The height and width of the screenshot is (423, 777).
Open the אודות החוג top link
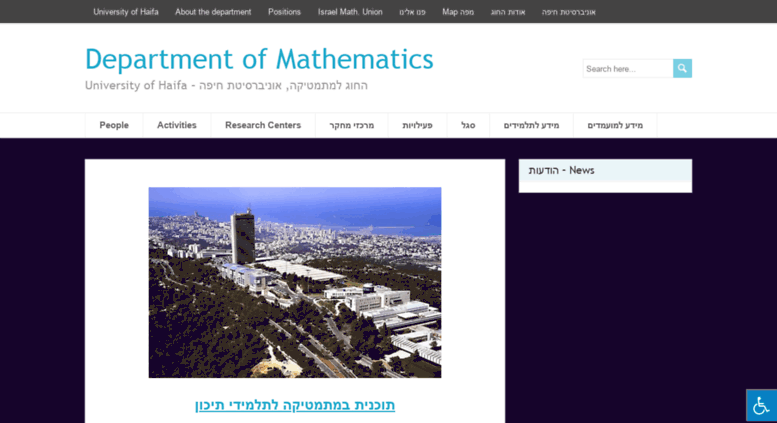(508, 12)
